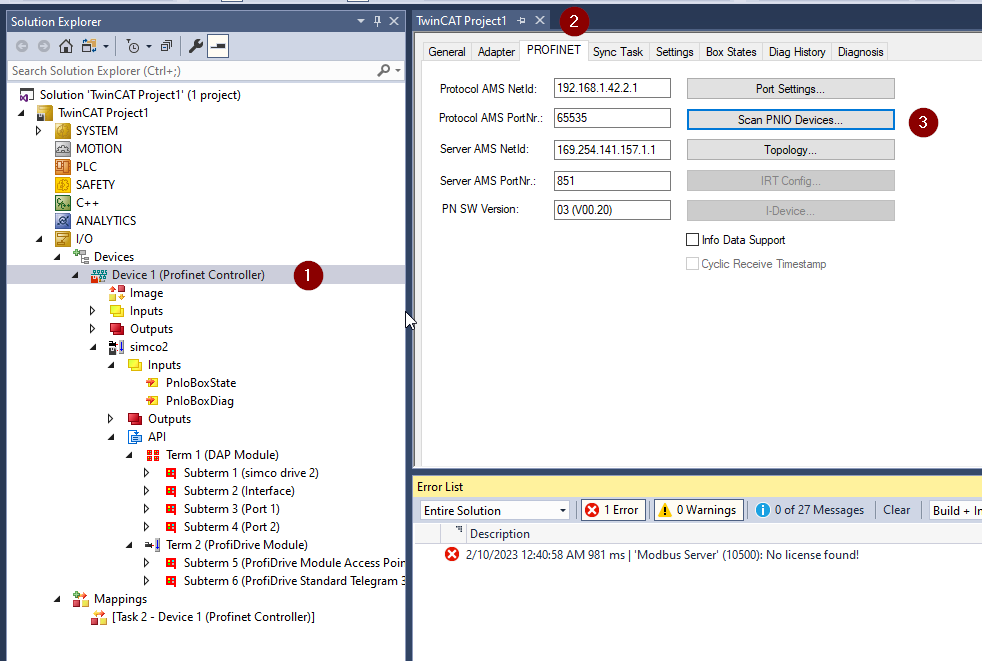Click the Server AMS PortNr field
The height and width of the screenshot is (661, 982).
(612, 181)
